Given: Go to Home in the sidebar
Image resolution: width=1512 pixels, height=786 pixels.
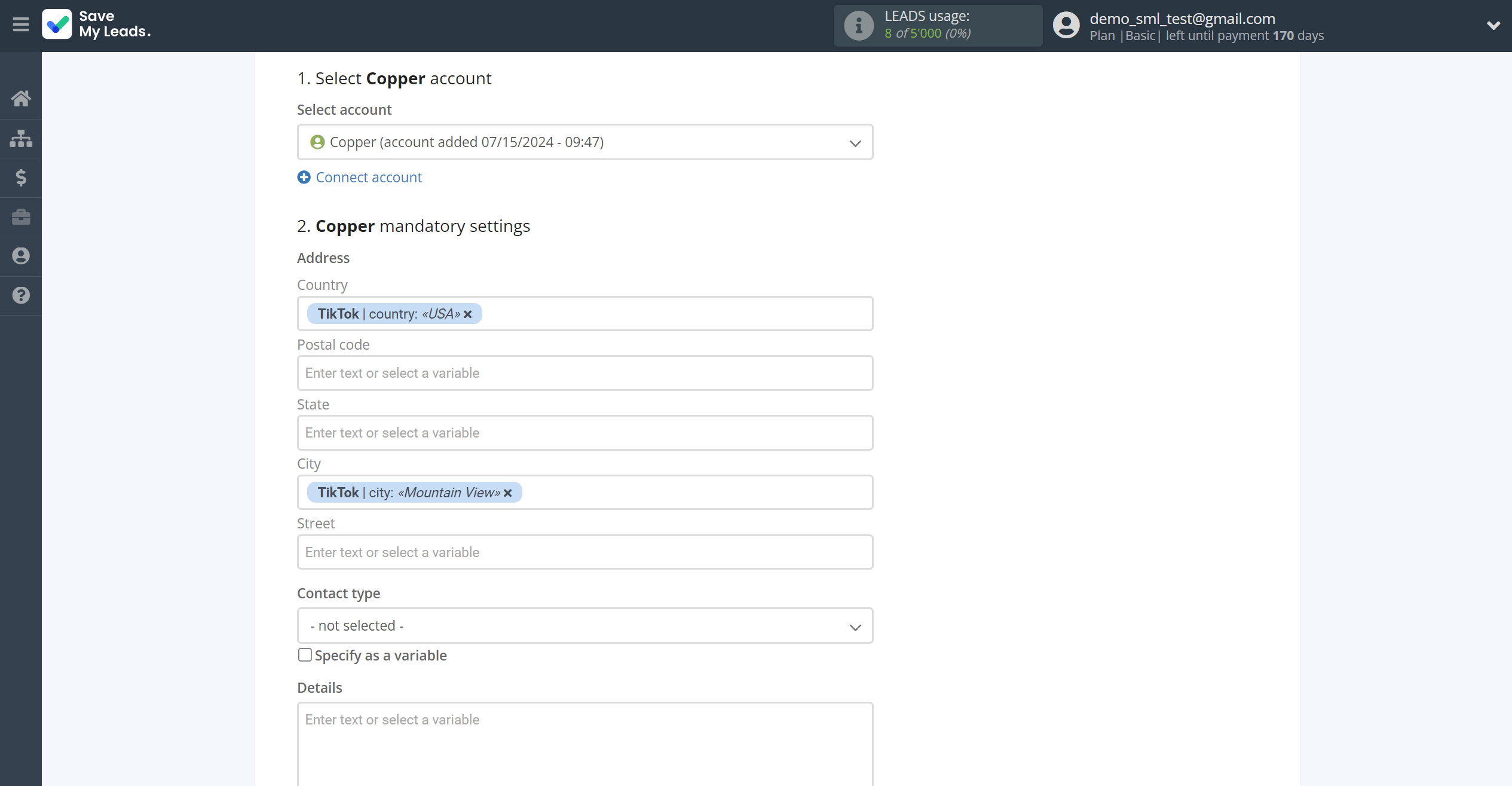Looking at the screenshot, I should pyautogui.click(x=21, y=99).
